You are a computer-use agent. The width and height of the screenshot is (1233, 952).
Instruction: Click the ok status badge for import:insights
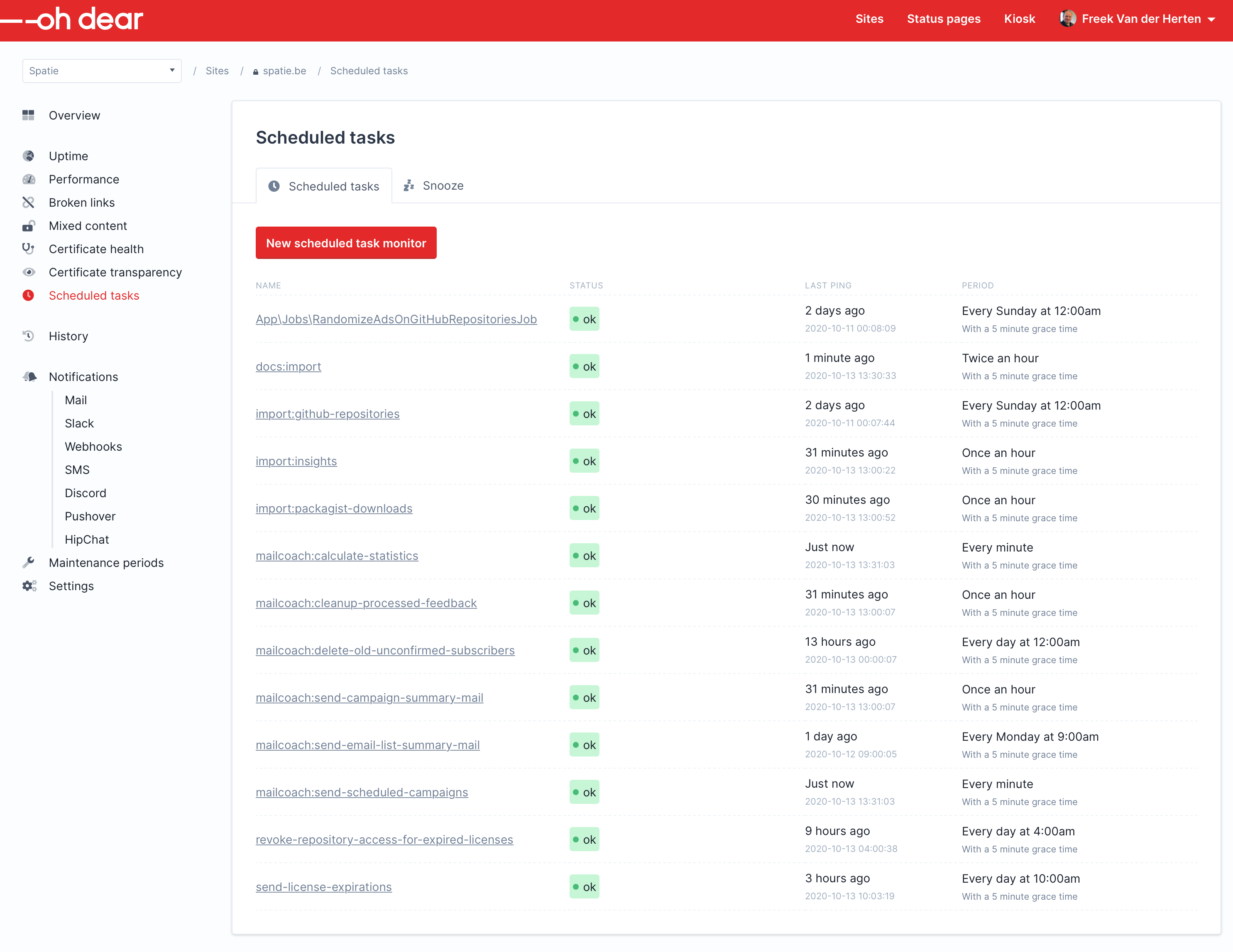pyautogui.click(x=584, y=461)
